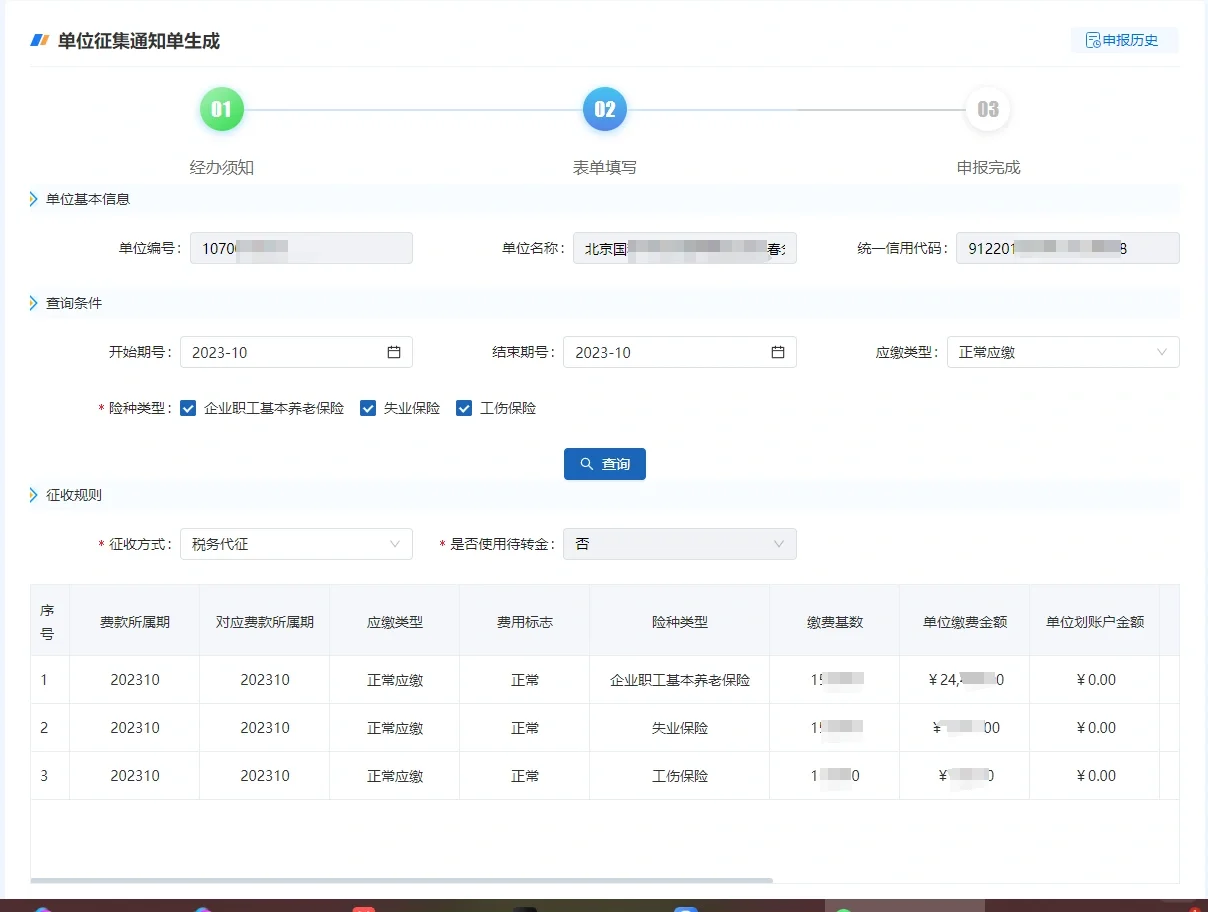Click the 03 申报完成 step circle
Screen dimensions: 1208x912
[x=987, y=109]
